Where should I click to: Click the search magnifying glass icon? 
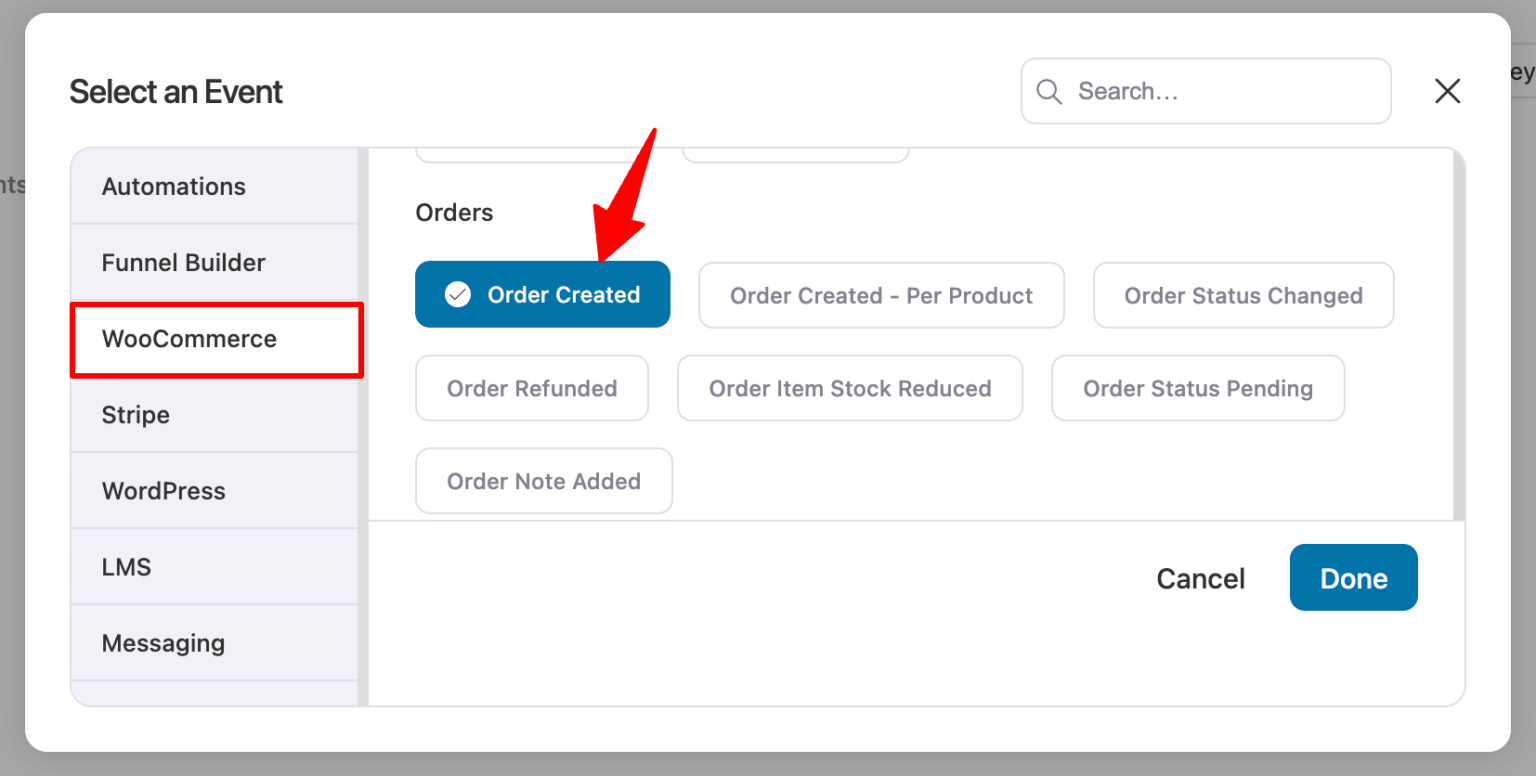1048,90
